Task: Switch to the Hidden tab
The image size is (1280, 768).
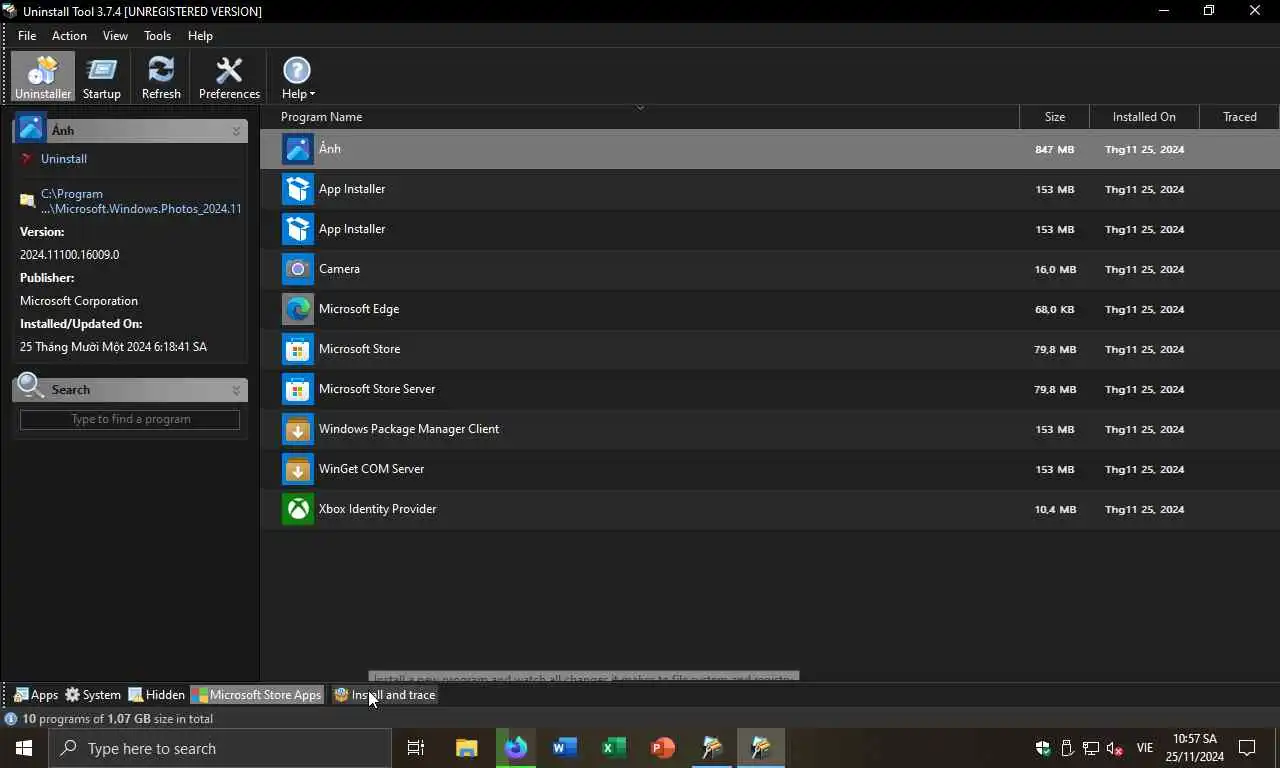Action: point(157,695)
